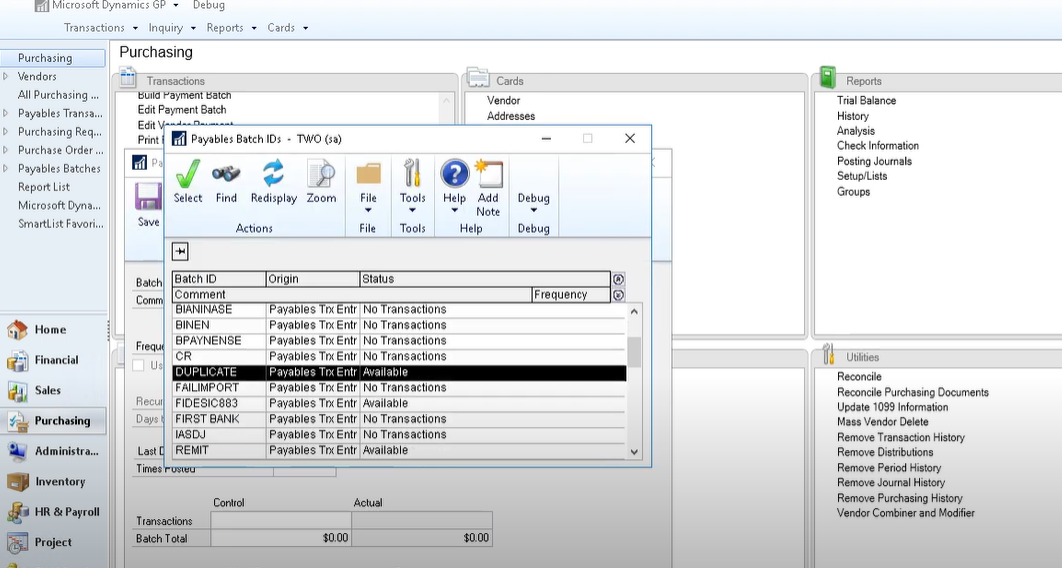Expand the Vendors tree item

pos(6,77)
